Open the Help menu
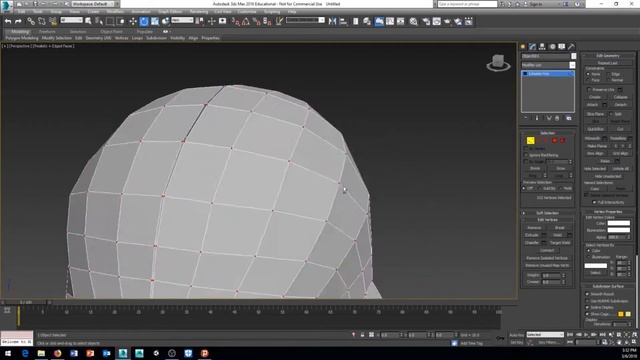 (292, 12)
